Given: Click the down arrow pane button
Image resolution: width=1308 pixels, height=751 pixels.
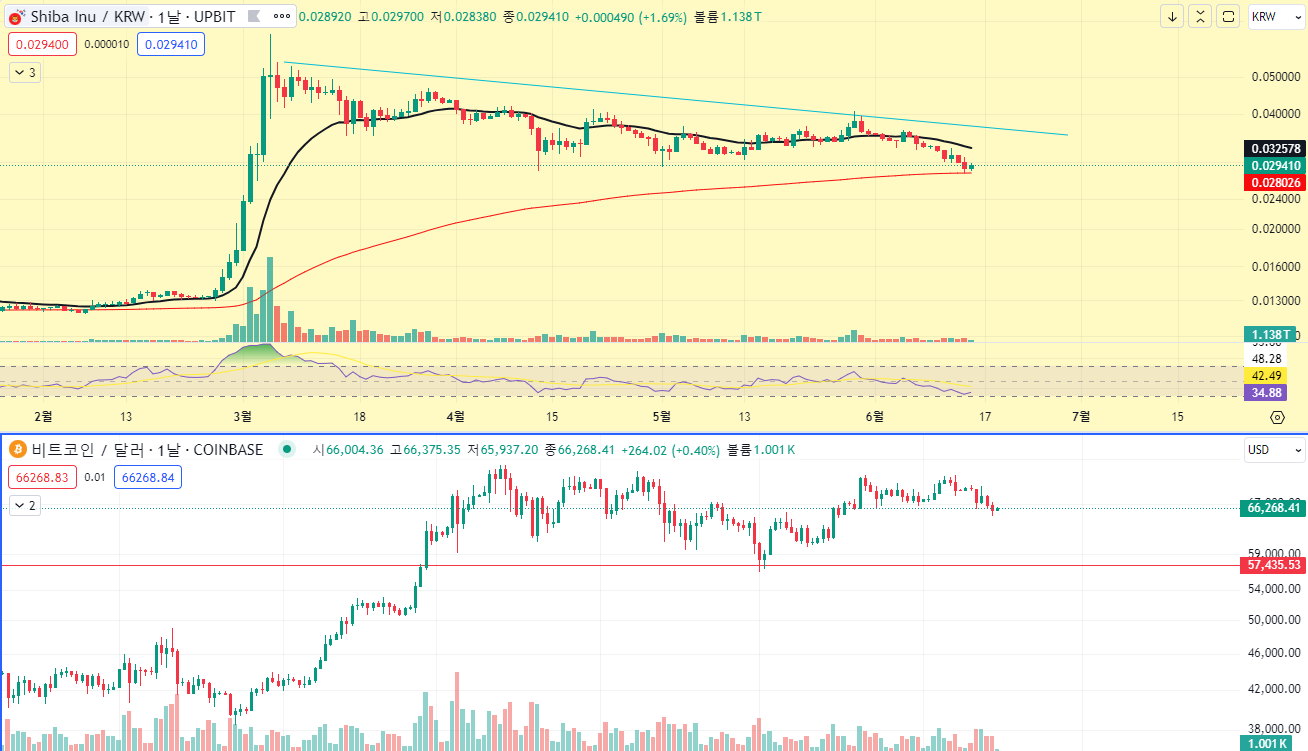Looking at the screenshot, I should point(1172,17).
